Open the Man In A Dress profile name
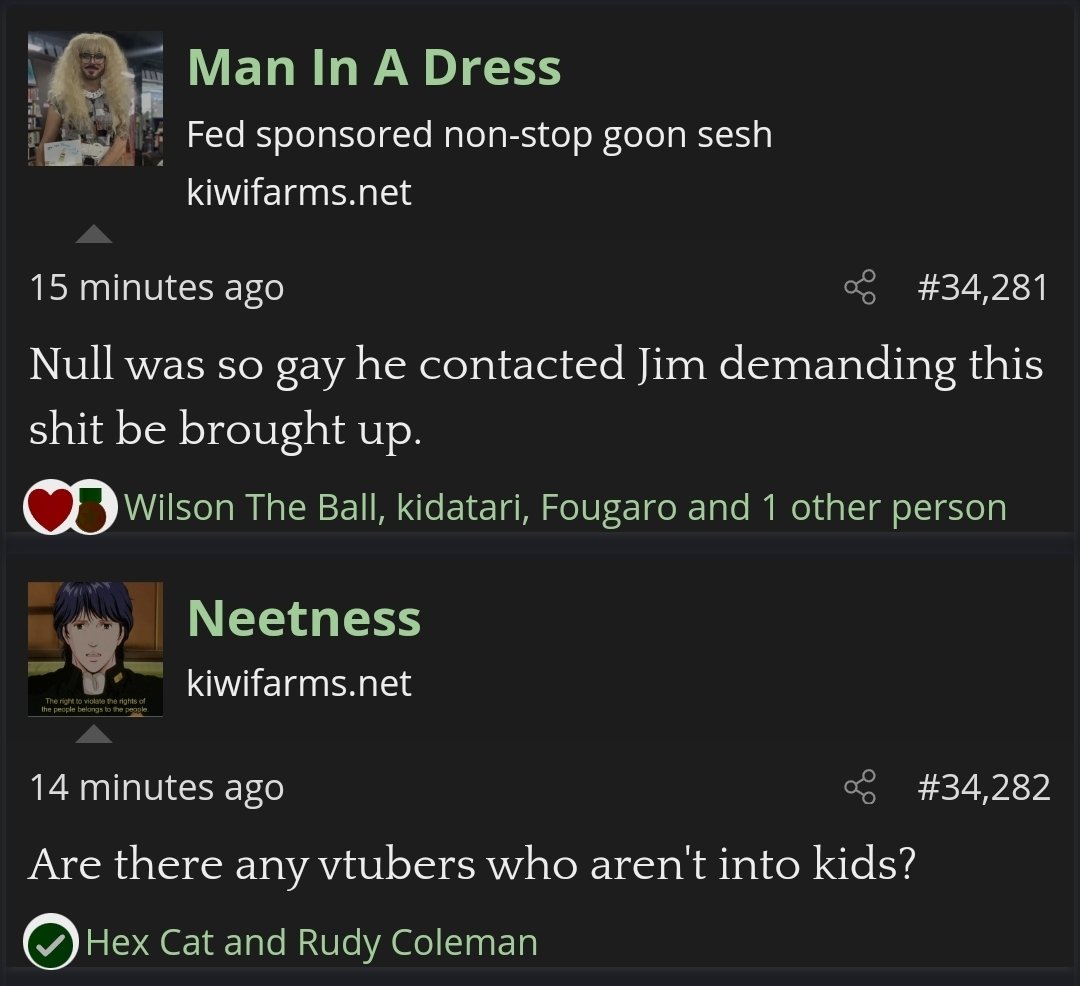Screen dimensions: 1080x986 (374, 68)
